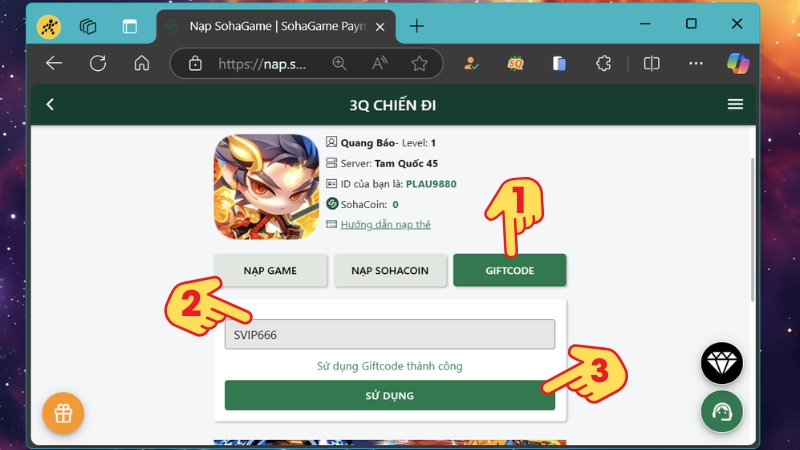This screenshot has width=800, height=450.
Task: Open the Hướng dẫn nạp thẻ link
Action: pos(386,224)
